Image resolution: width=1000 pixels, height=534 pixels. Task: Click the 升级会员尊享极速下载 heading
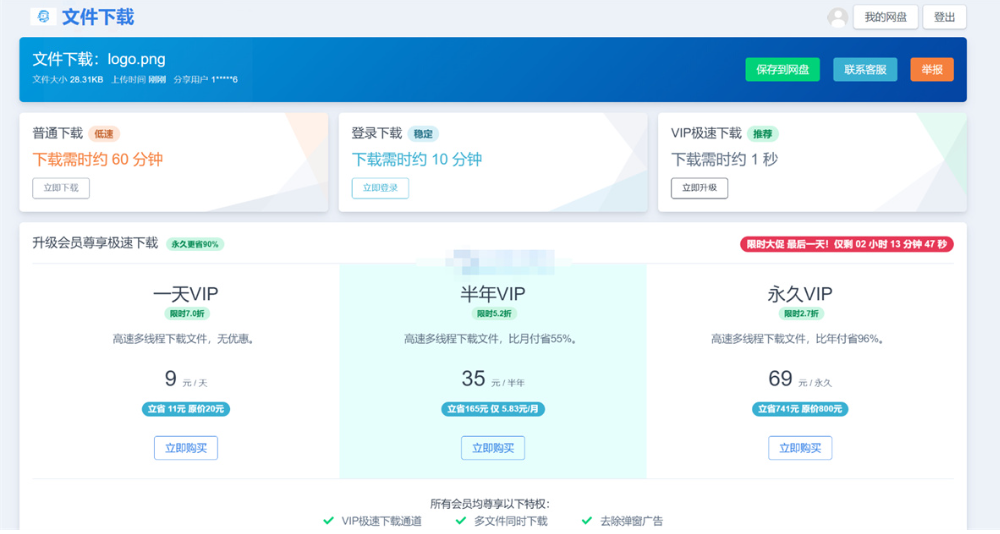tap(95, 243)
